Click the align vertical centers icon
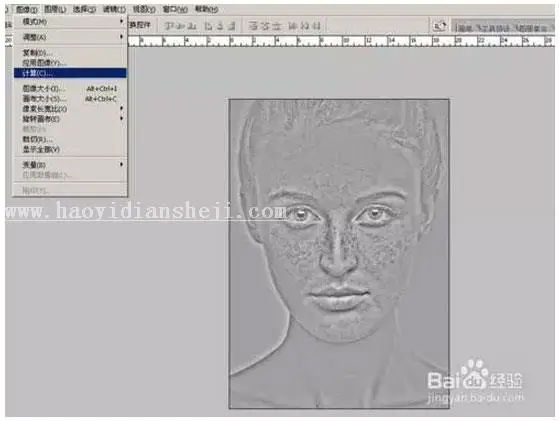Viewport: 559px width, 421px height. click(181, 26)
